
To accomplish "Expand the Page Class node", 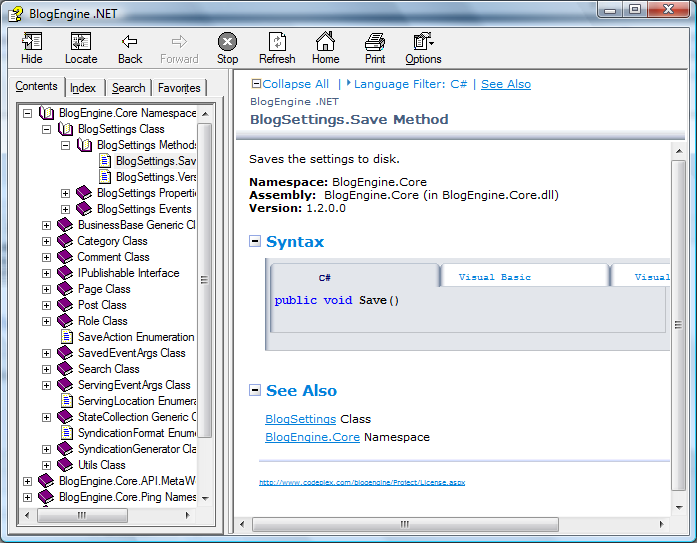I will click(x=46, y=289).
